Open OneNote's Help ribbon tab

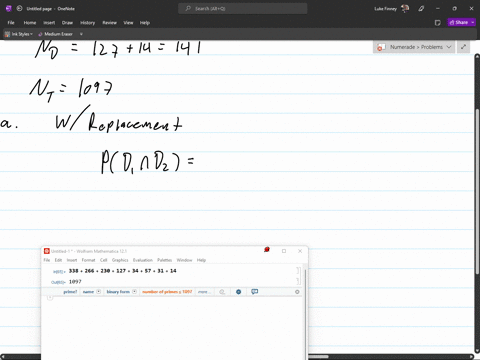pyautogui.click(x=145, y=23)
